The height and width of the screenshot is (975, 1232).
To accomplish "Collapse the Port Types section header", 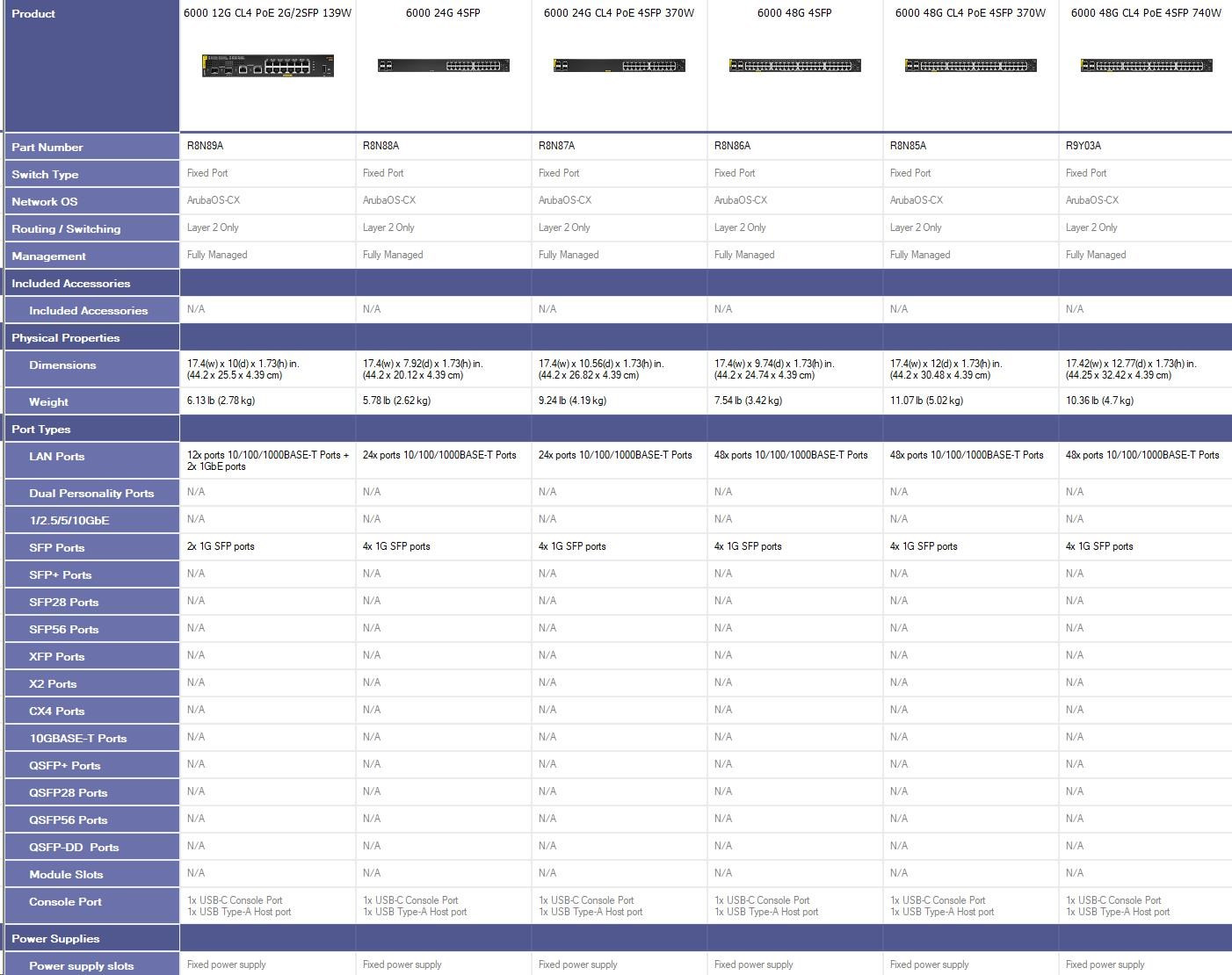I will pos(41,430).
